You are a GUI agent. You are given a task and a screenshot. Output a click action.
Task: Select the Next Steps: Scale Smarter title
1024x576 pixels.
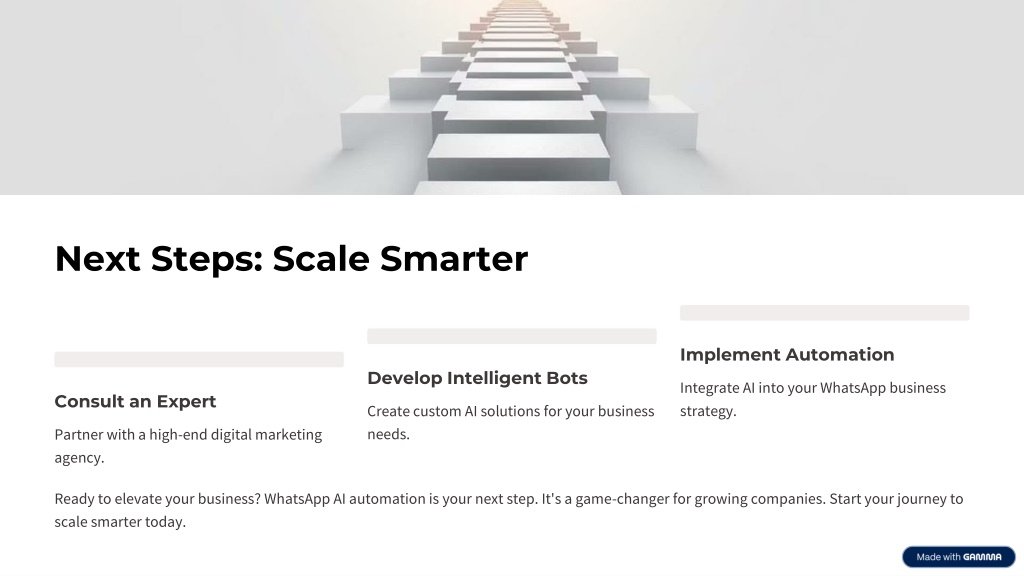coord(291,259)
